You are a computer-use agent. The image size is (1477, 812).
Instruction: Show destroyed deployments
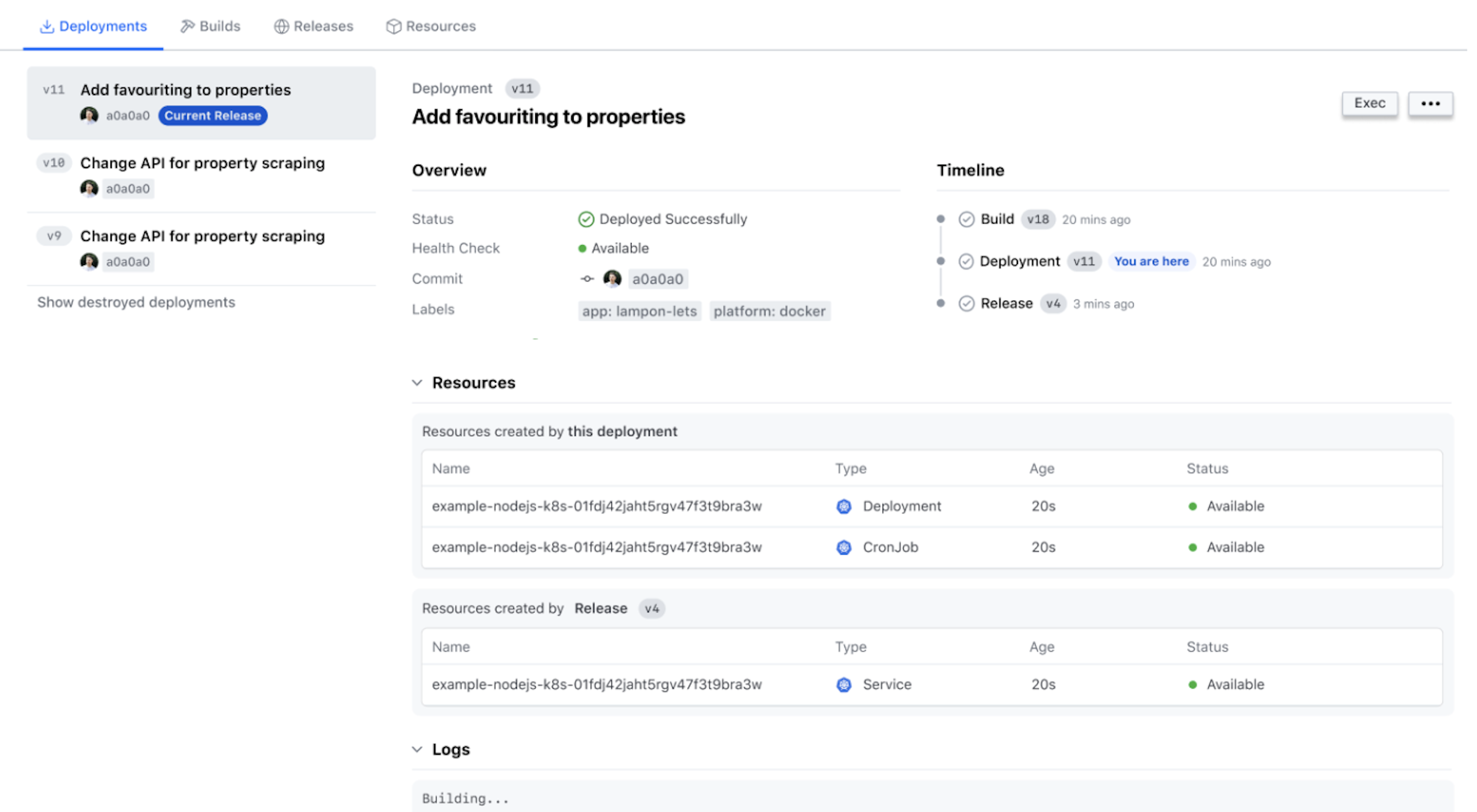click(135, 302)
